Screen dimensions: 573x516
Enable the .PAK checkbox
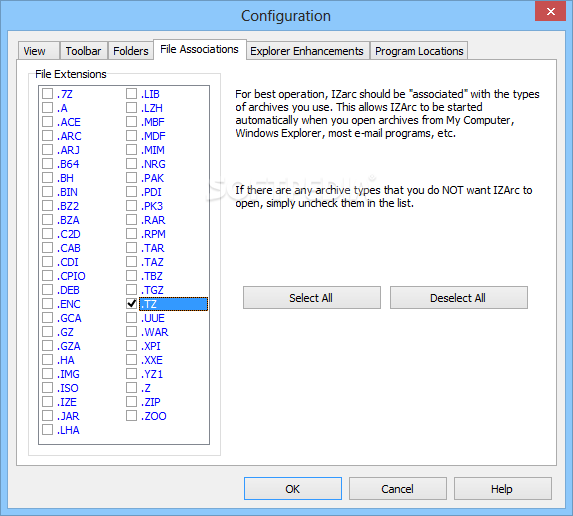132,178
